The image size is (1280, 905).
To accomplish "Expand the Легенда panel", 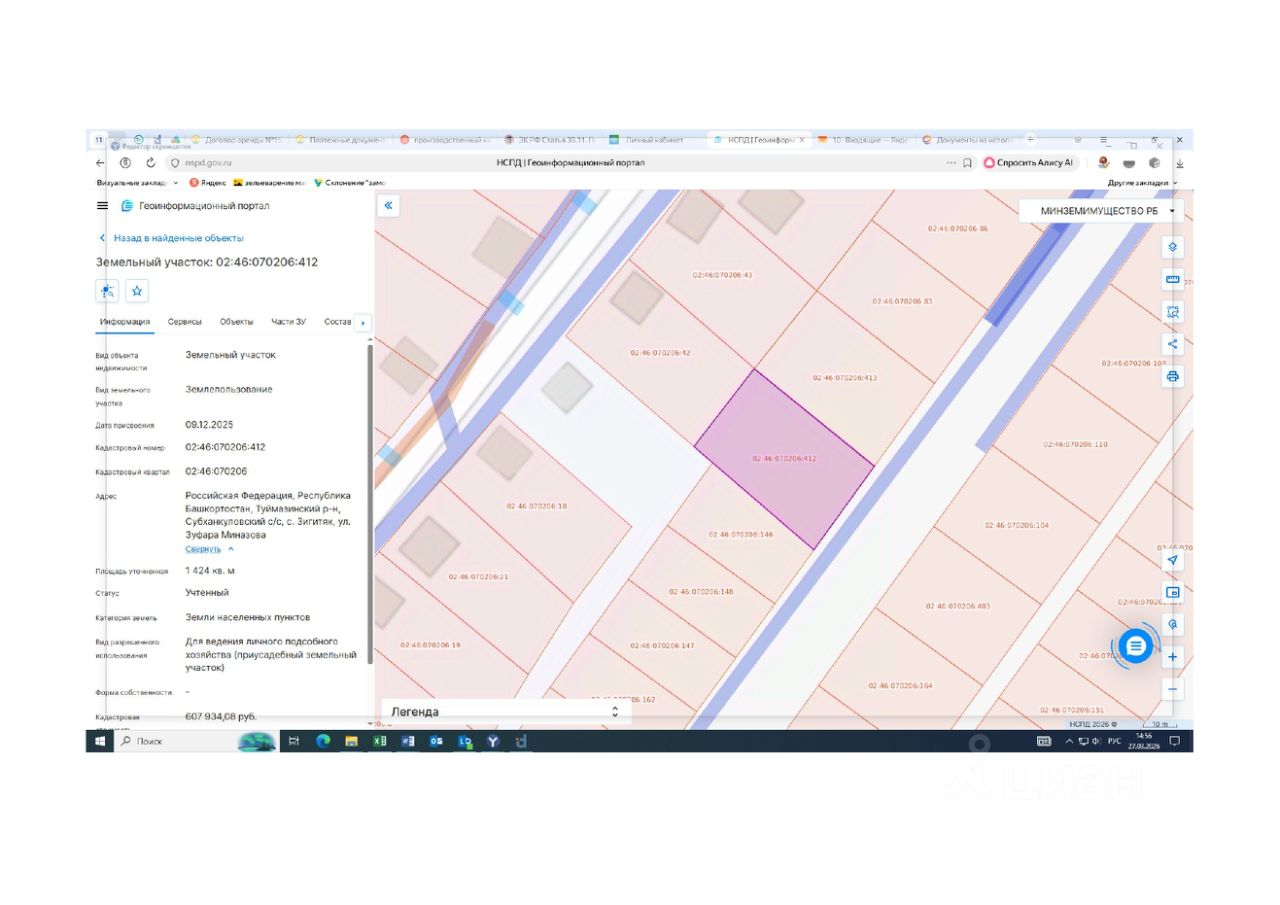I will 506,712.
